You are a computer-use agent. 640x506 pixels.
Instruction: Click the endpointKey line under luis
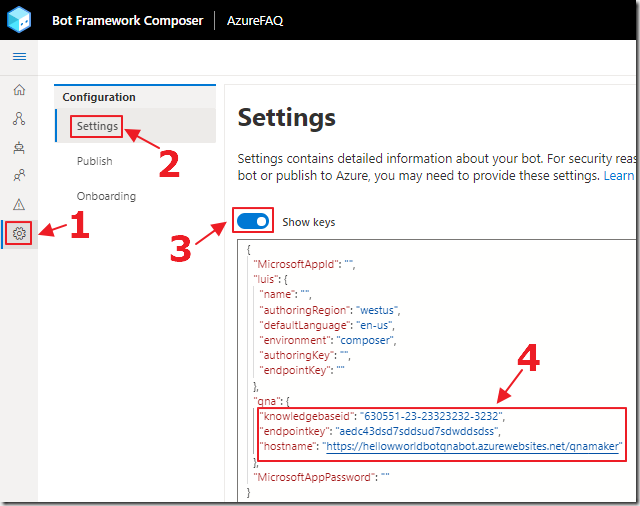302,371
